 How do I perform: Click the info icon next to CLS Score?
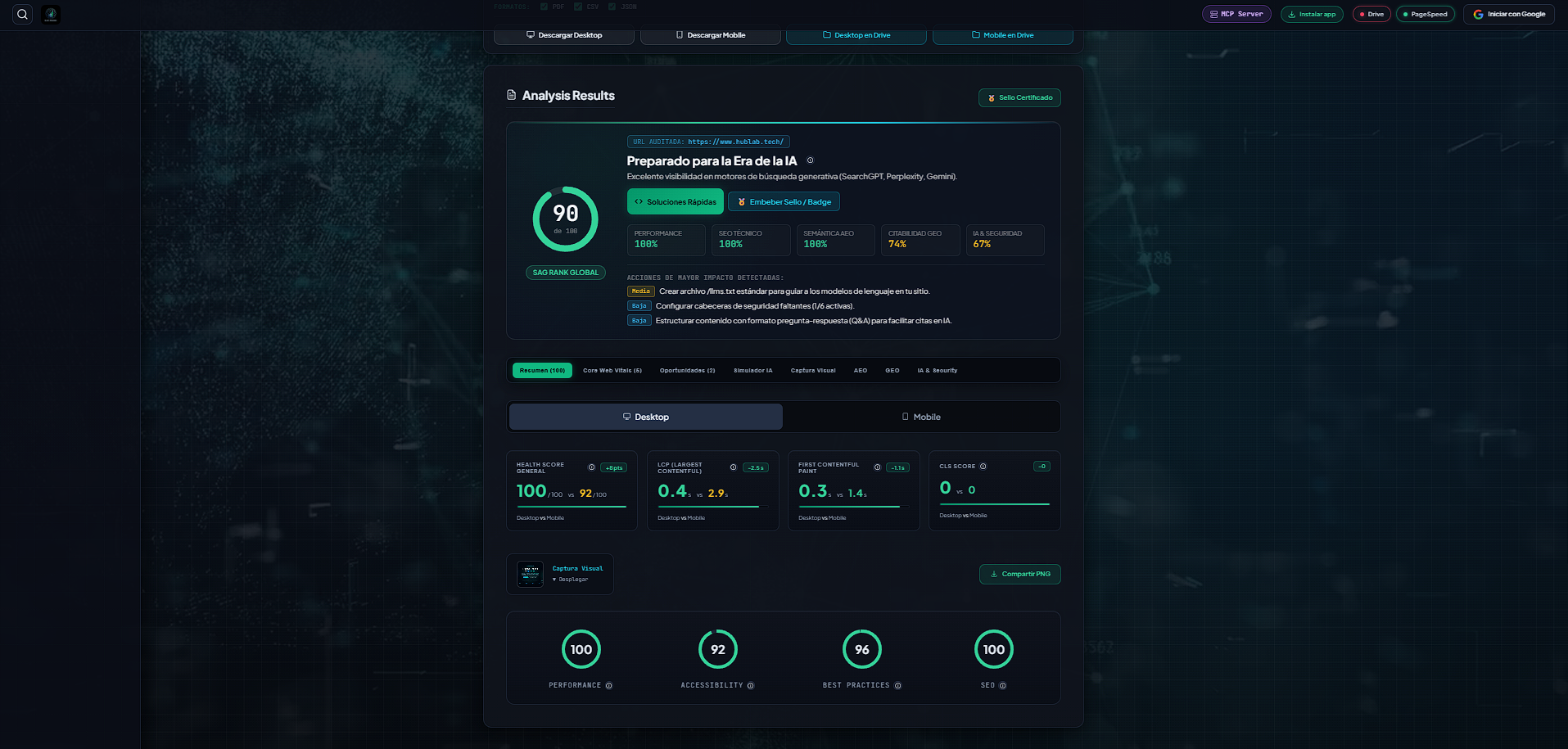click(983, 467)
